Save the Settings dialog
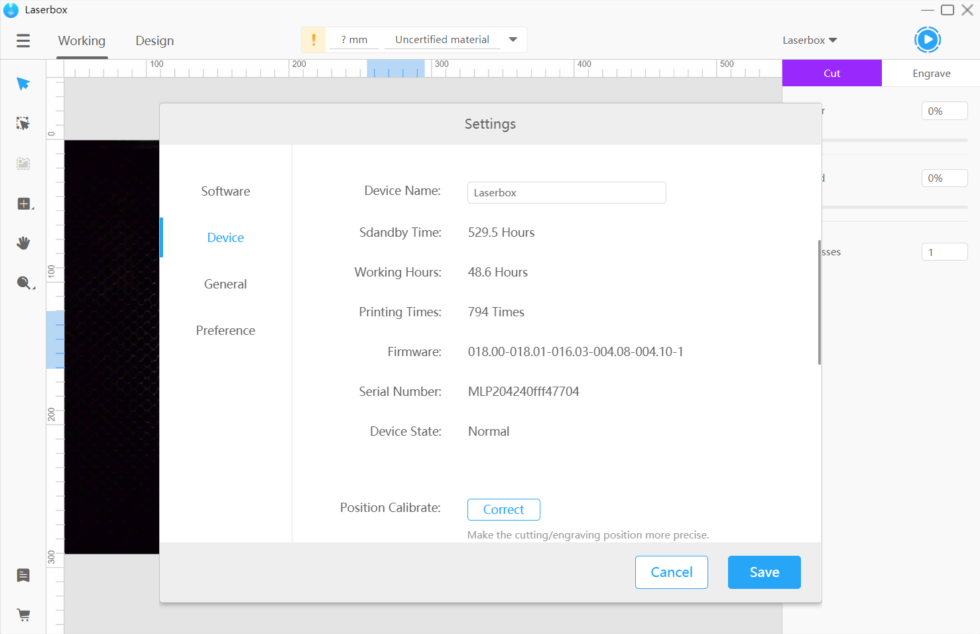The image size is (980, 634). click(764, 572)
